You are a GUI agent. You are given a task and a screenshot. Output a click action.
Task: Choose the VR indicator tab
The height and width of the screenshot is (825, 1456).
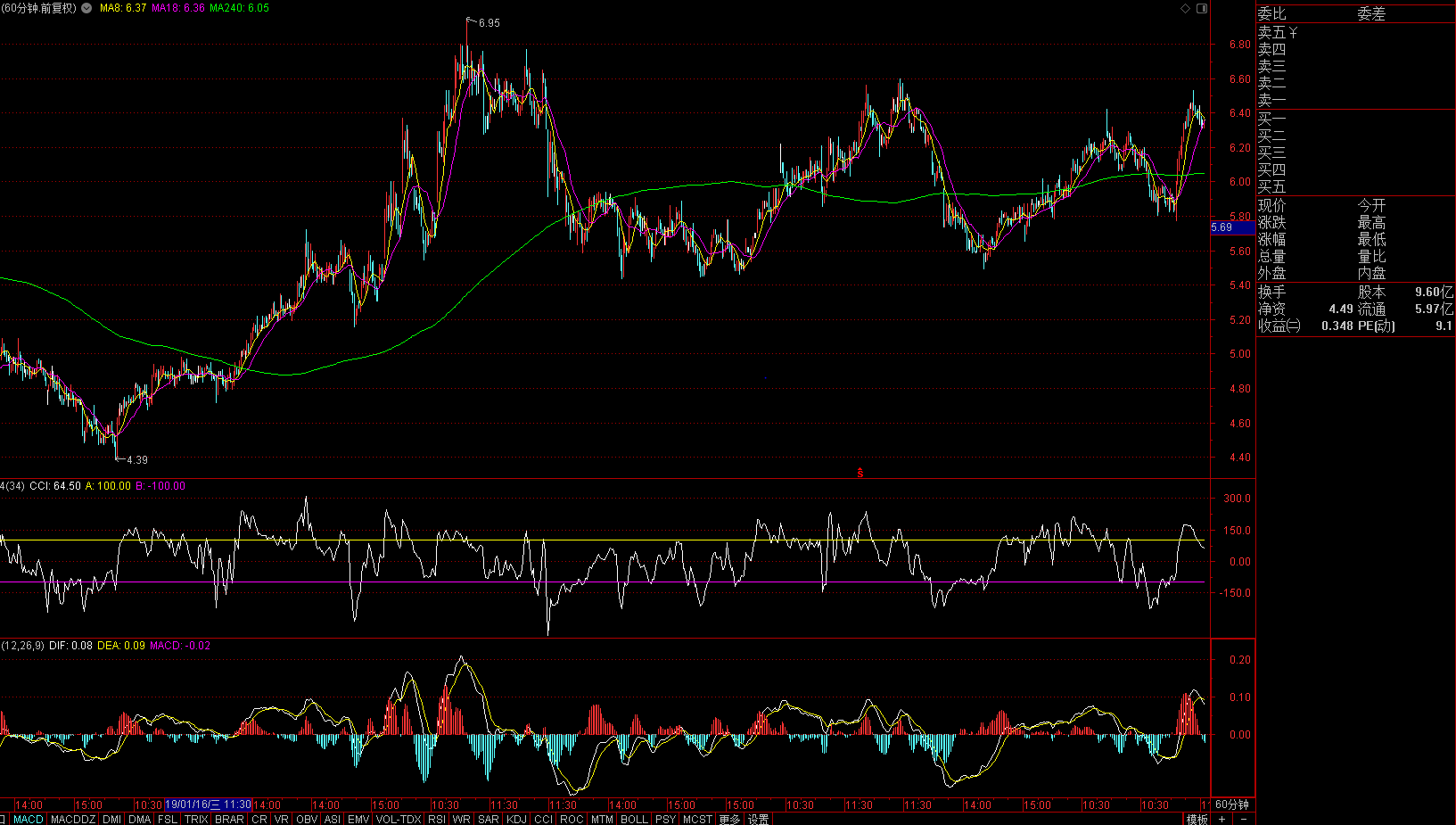(282, 819)
